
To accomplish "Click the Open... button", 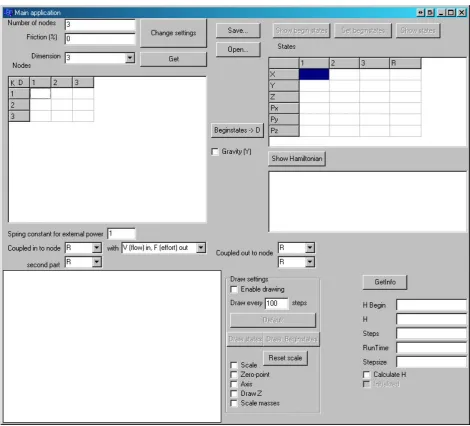I will coord(238,50).
